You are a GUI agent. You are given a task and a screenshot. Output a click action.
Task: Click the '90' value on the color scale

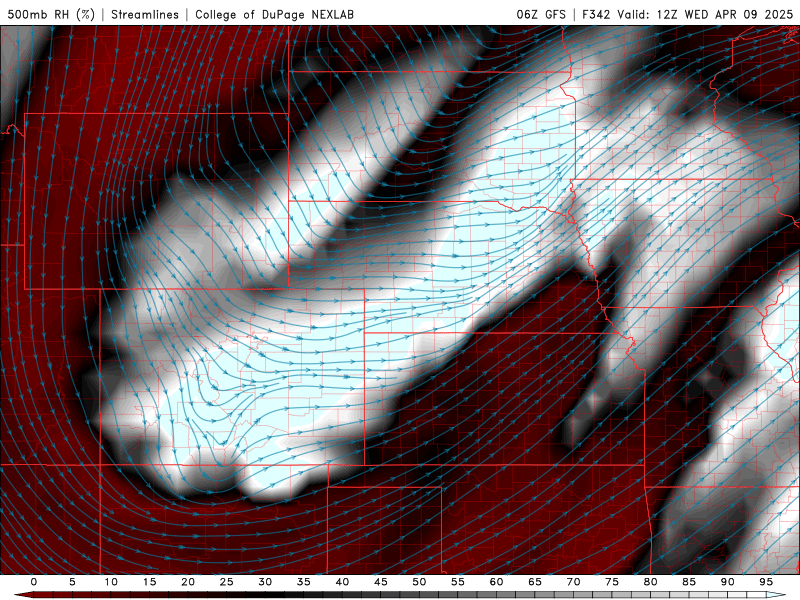point(728,582)
